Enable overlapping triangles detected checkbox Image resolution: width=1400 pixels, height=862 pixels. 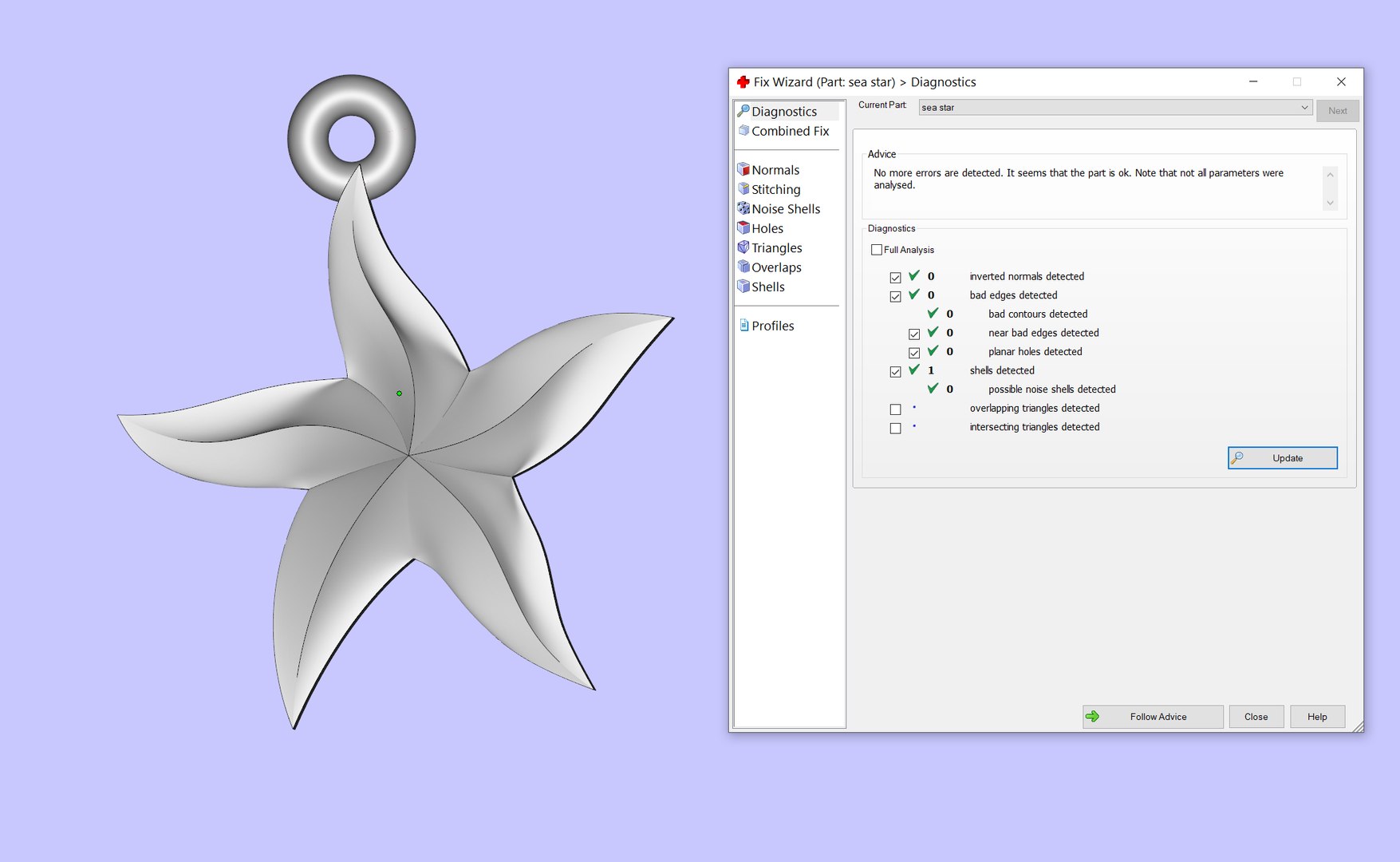pos(895,409)
